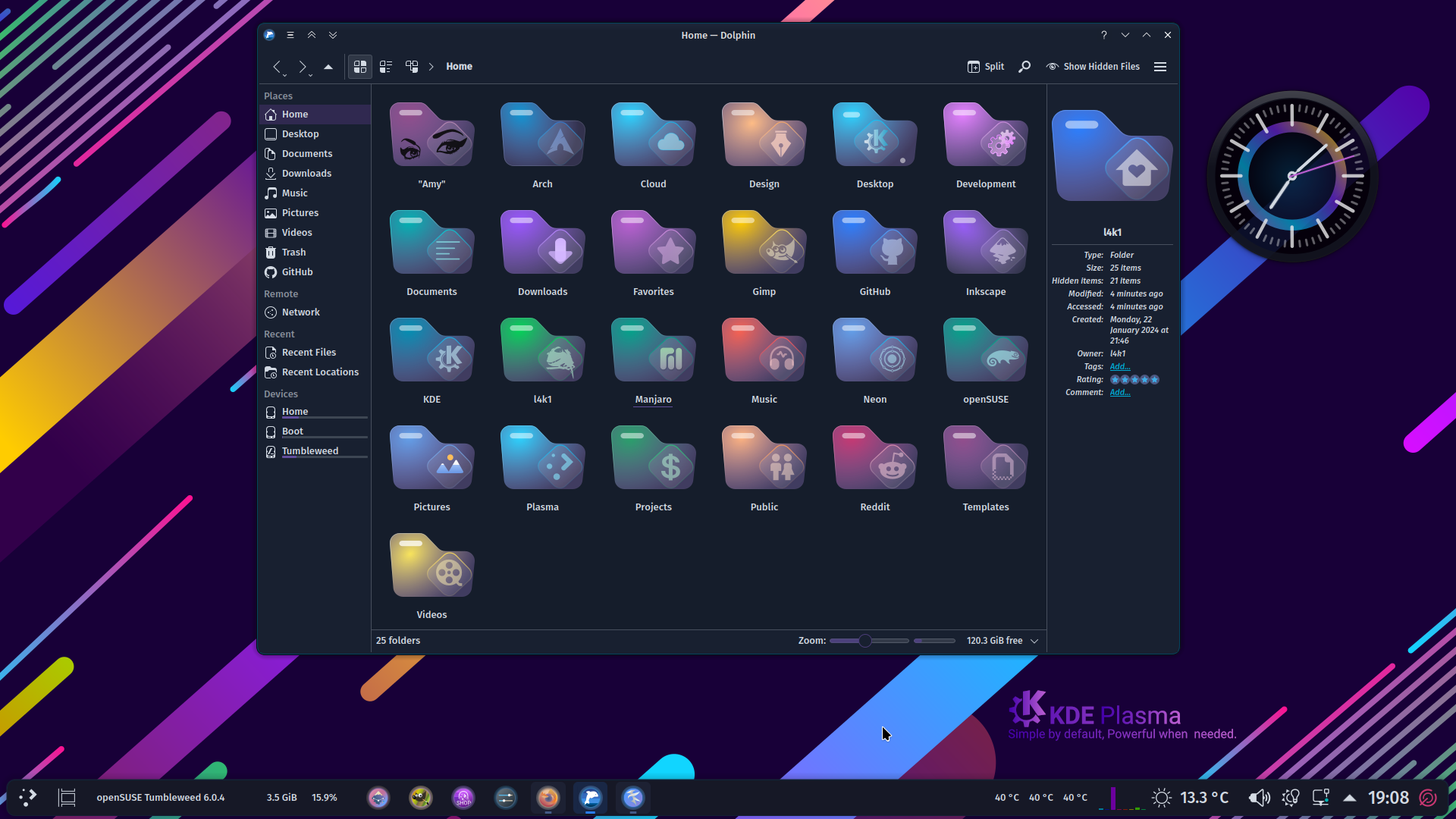This screenshot has width=1456, height=819.
Task: Select Network under Remote
Action: click(315, 312)
